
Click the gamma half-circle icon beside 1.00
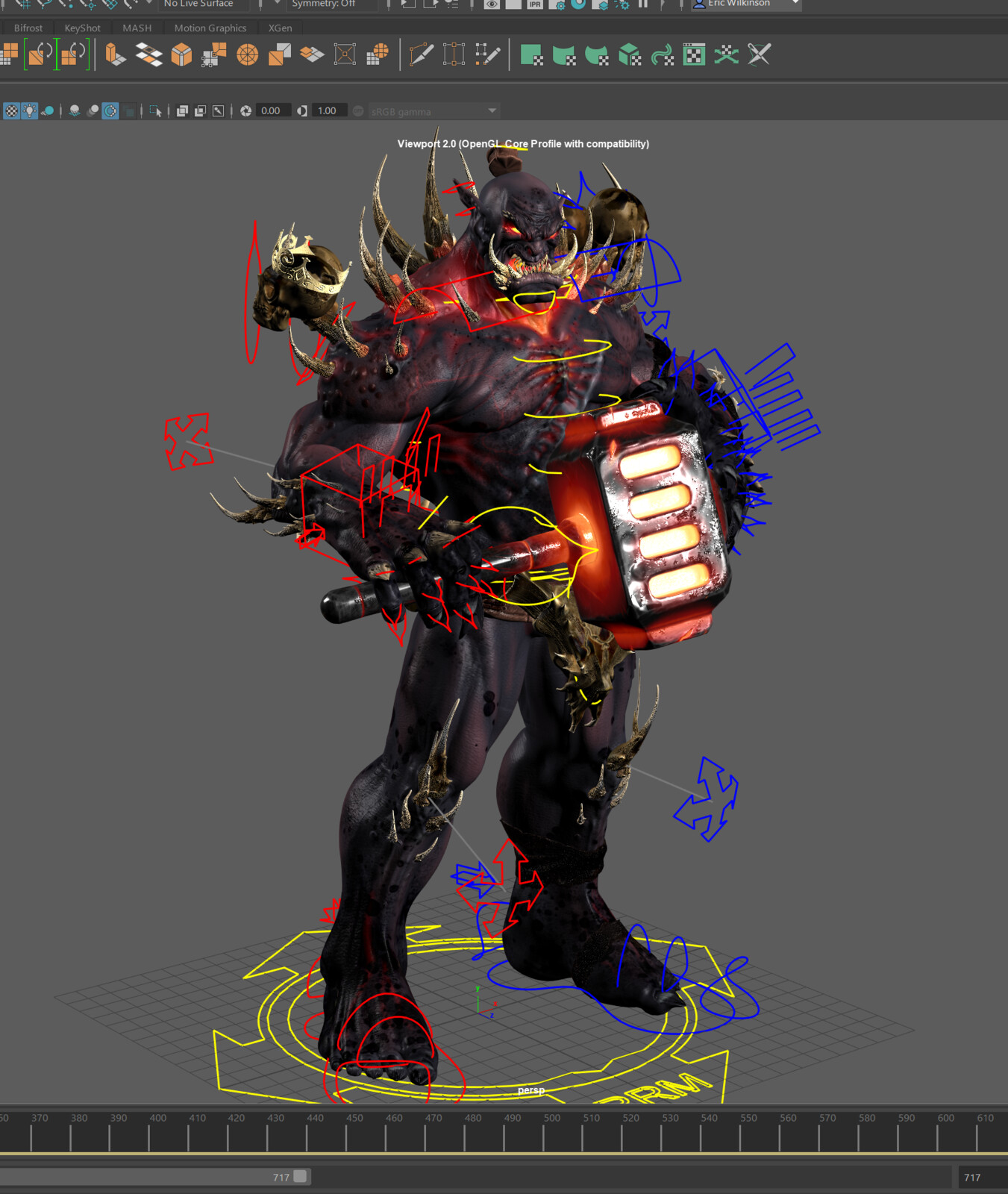[302, 111]
